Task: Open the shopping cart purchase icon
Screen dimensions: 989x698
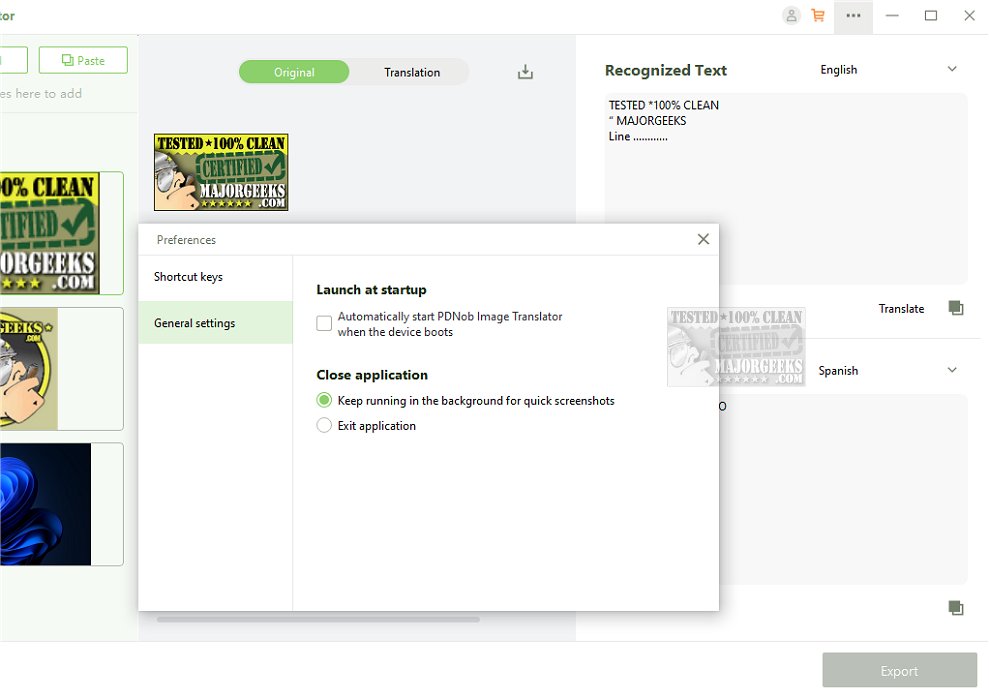Action: pyautogui.click(x=818, y=15)
